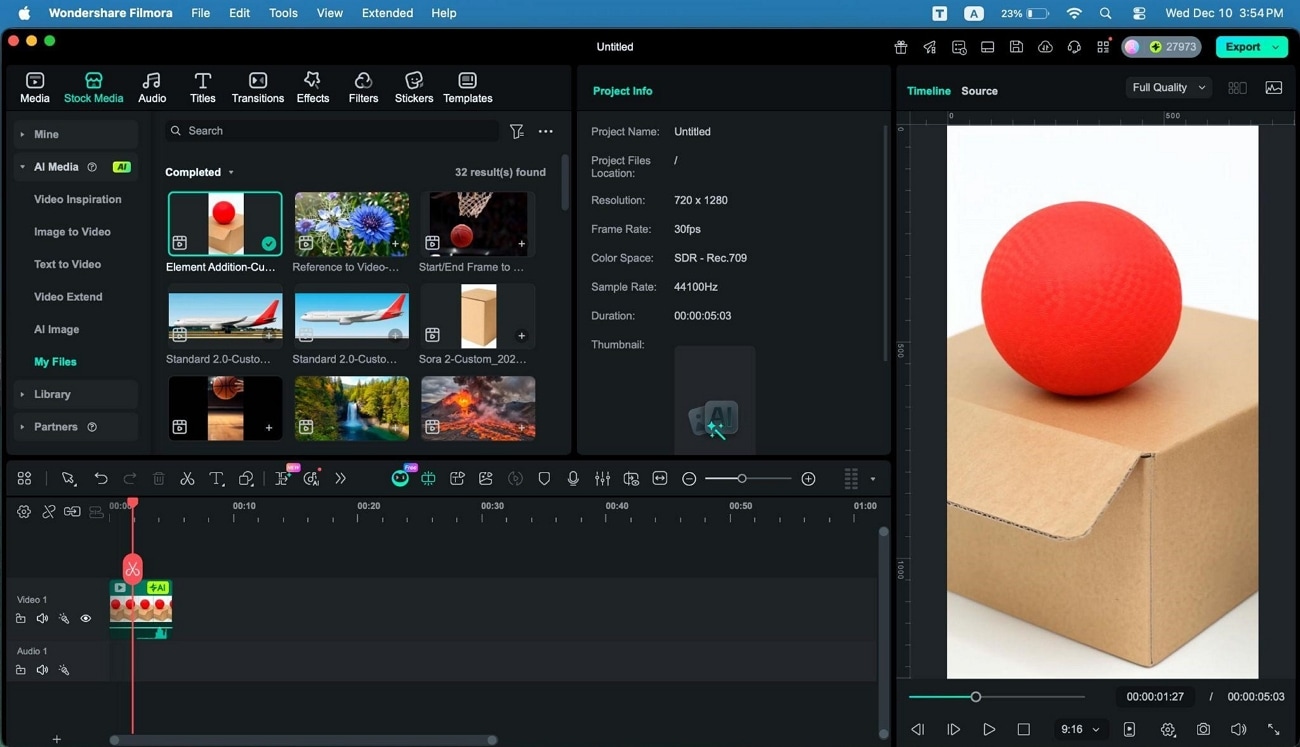The image size is (1300, 747).
Task: Open the search filter icon in Stock Media
Action: (517, 131)
